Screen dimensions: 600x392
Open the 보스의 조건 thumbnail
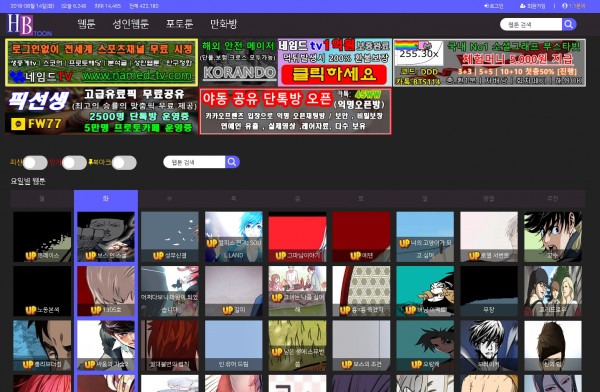(x=362, y=346)
